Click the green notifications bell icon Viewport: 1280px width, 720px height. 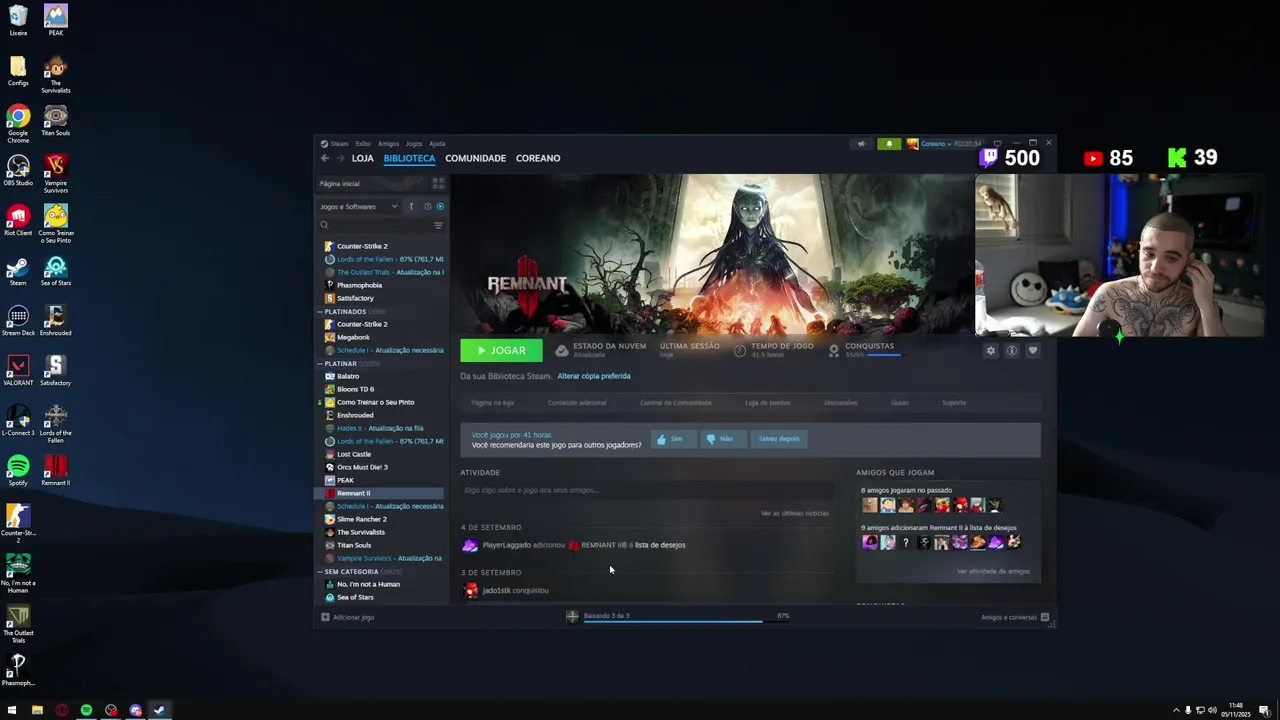pyautogui.click(x=889, y=144)
